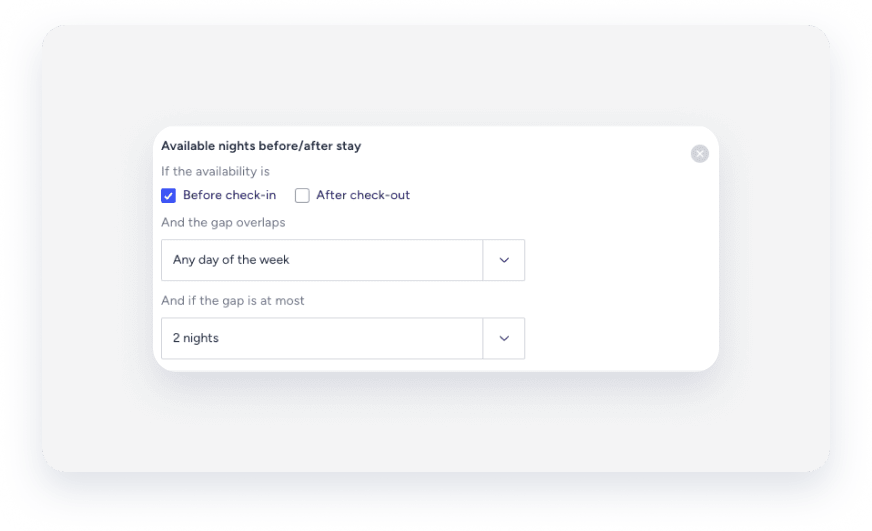Click "And if the gap is at most" label
The width and height of the screenshot is (872, 531).
233,300
